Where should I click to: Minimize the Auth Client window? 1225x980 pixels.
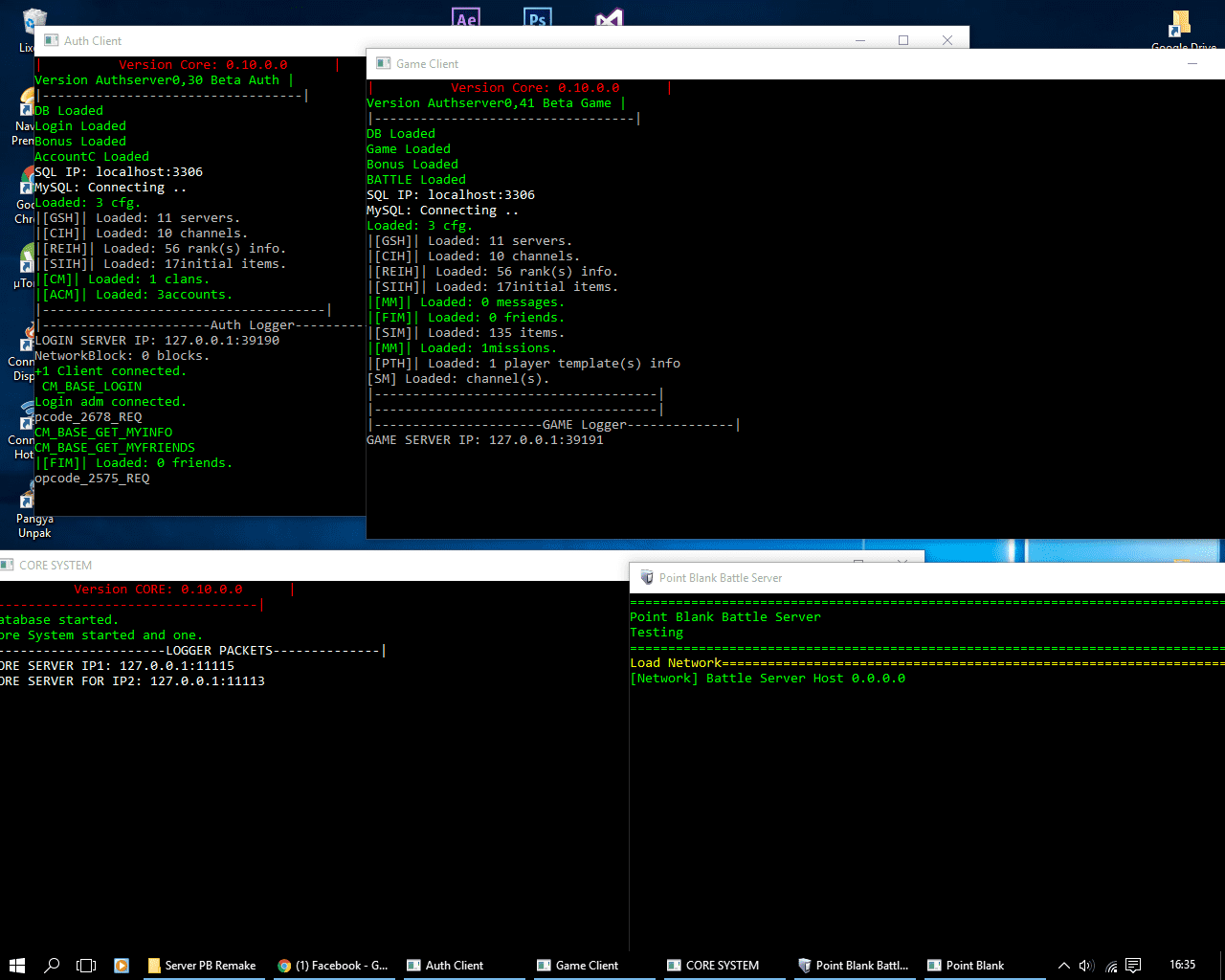(x=859, y=40)
